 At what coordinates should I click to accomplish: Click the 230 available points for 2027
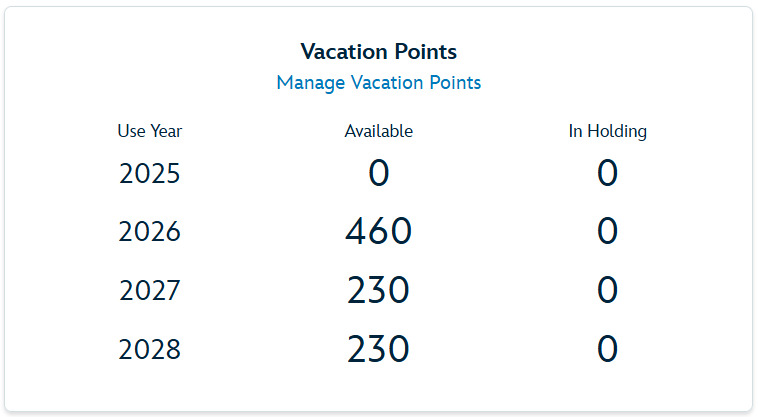[x=378, y=291]
